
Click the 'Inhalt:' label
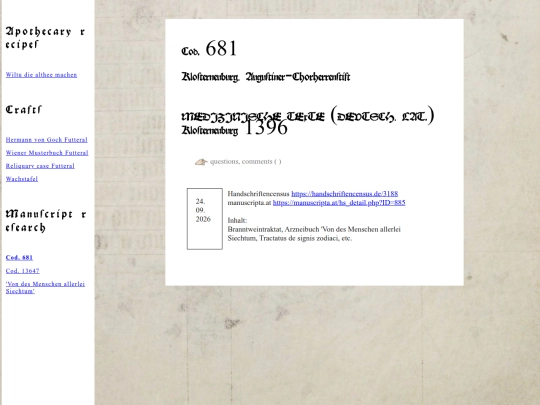coord(237,220)
